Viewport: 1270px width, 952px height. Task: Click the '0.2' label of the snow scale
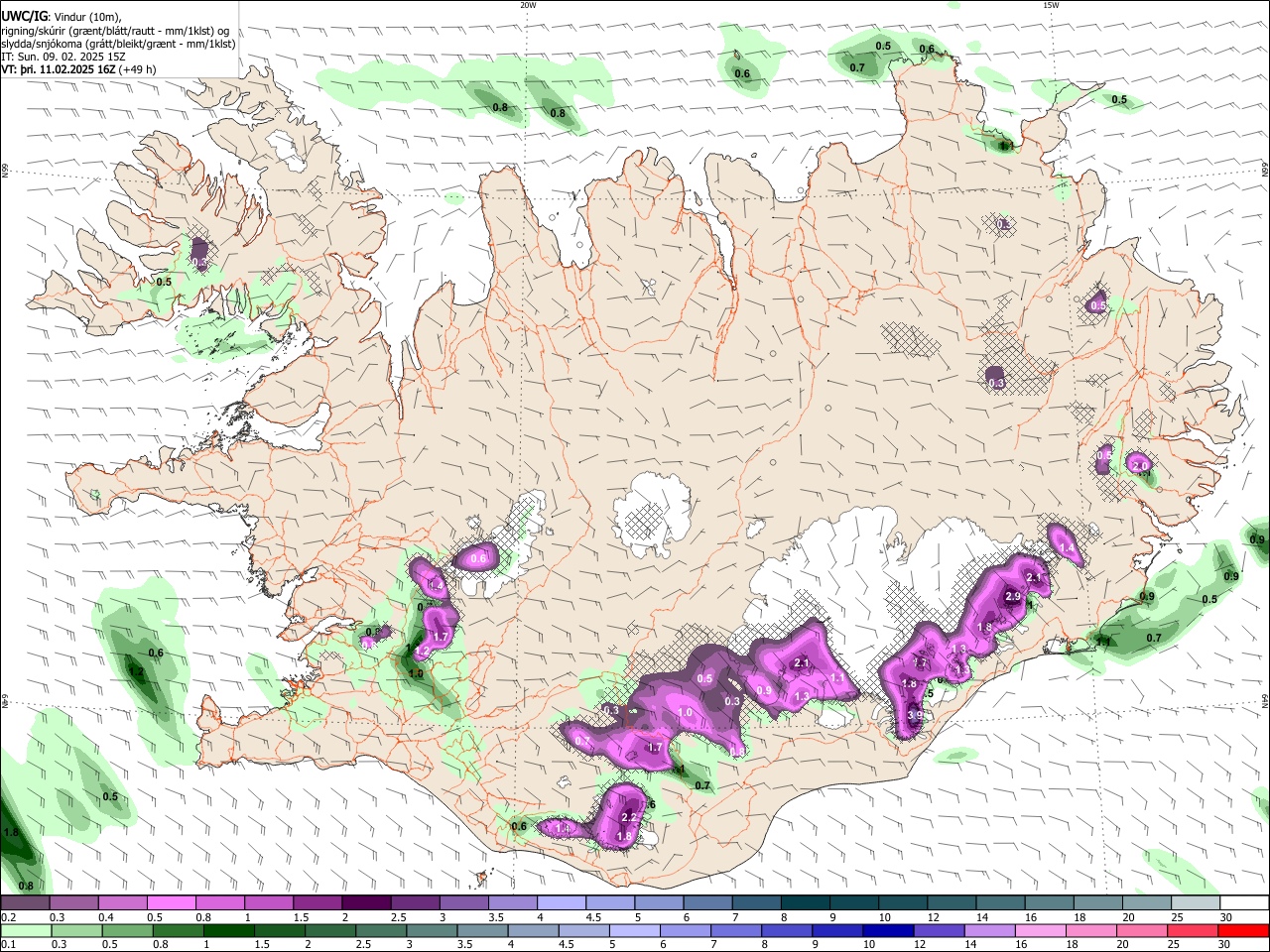click(8, 917)
